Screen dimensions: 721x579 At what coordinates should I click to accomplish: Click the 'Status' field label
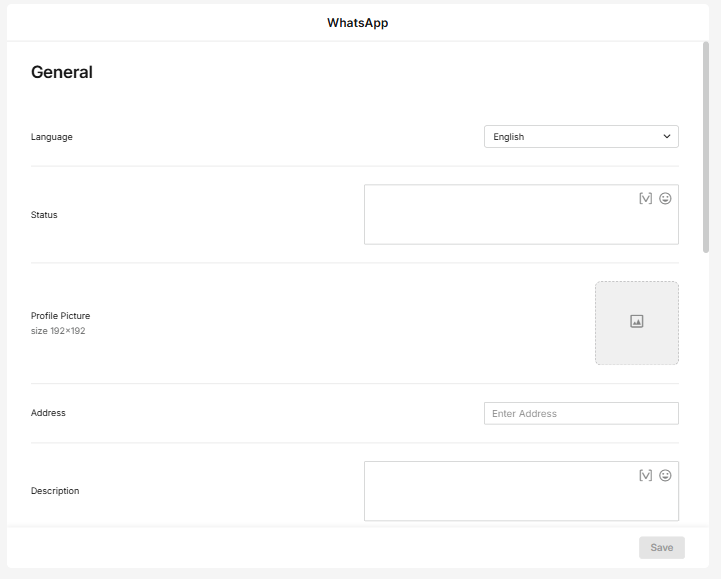click(44, 215)
